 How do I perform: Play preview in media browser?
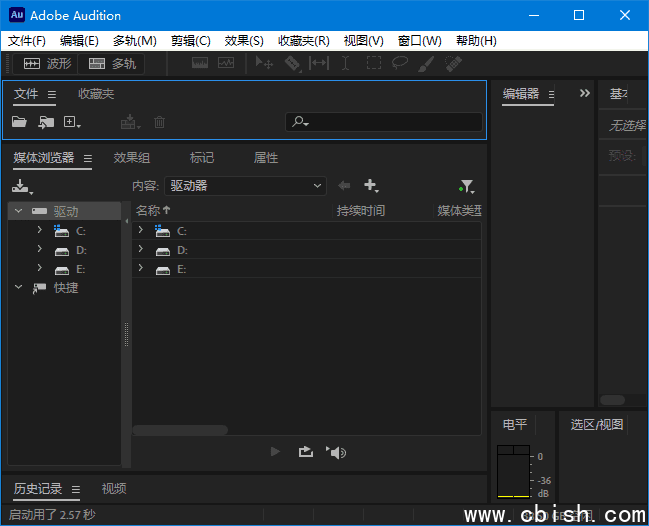275,452
